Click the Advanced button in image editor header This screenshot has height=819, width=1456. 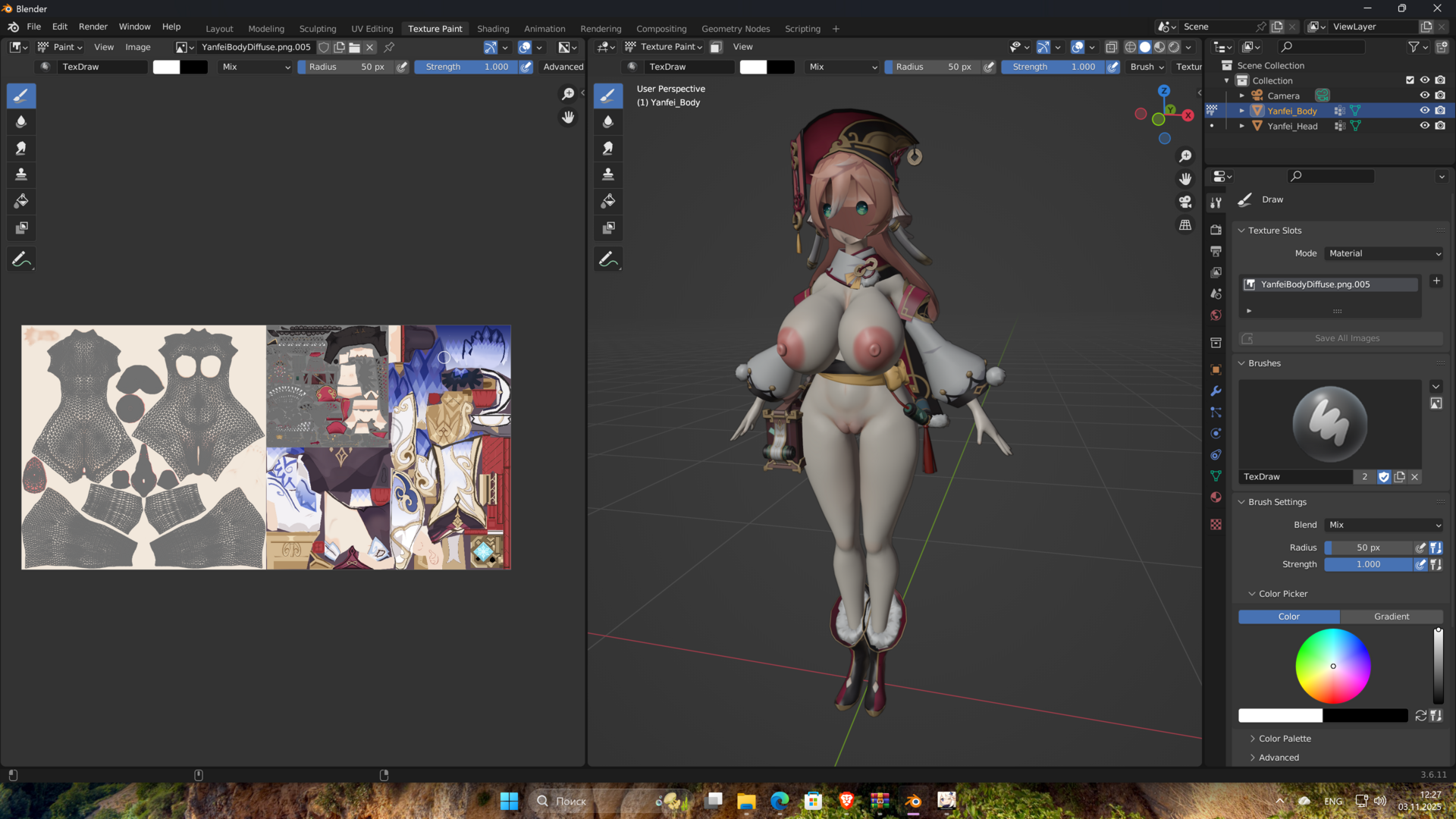[x=563, y=67]
